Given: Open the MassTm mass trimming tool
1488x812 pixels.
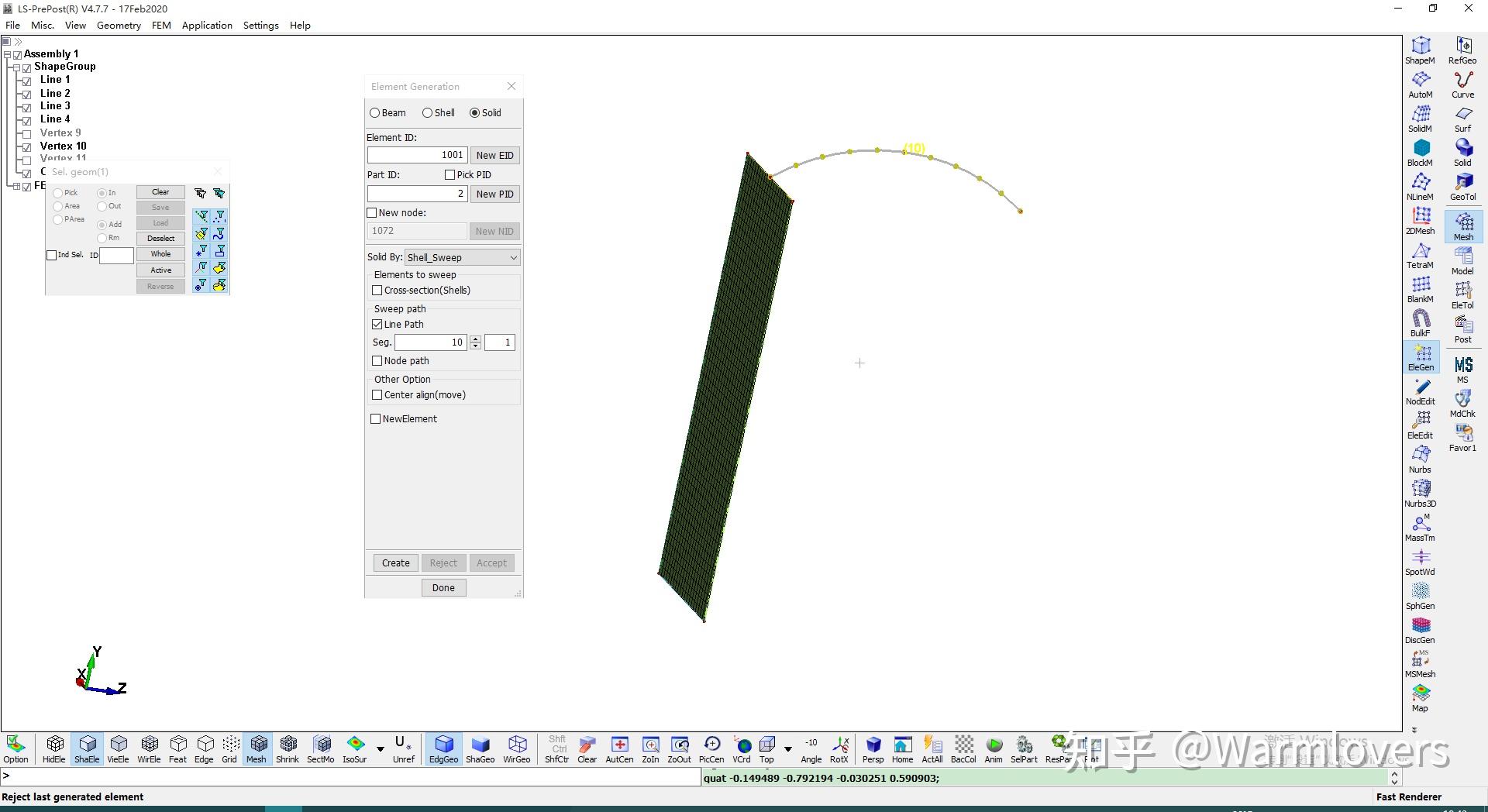Looking at the screenshot, I should pos(1420,528).
